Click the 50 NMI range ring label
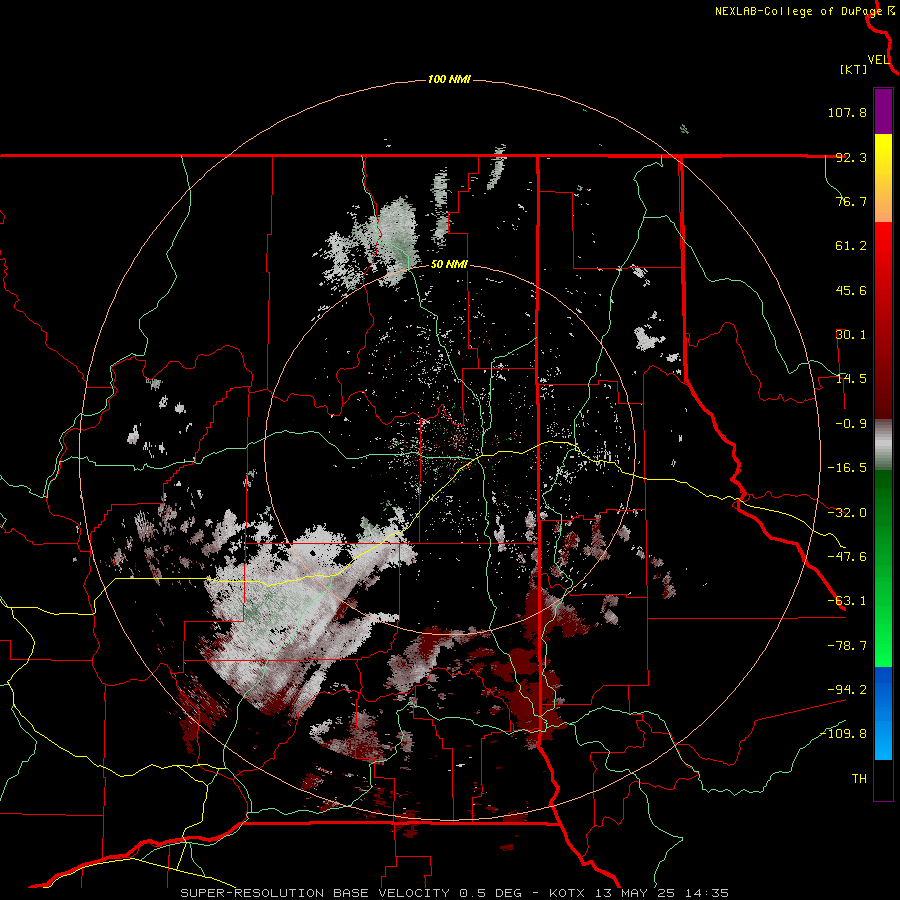 click(449, 265)
